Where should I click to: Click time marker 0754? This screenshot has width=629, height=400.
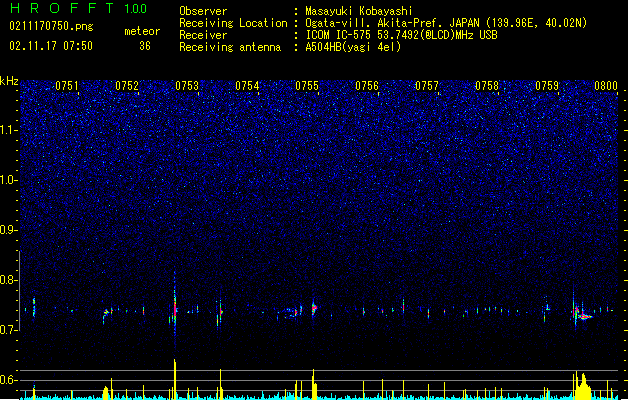point(247,86)
